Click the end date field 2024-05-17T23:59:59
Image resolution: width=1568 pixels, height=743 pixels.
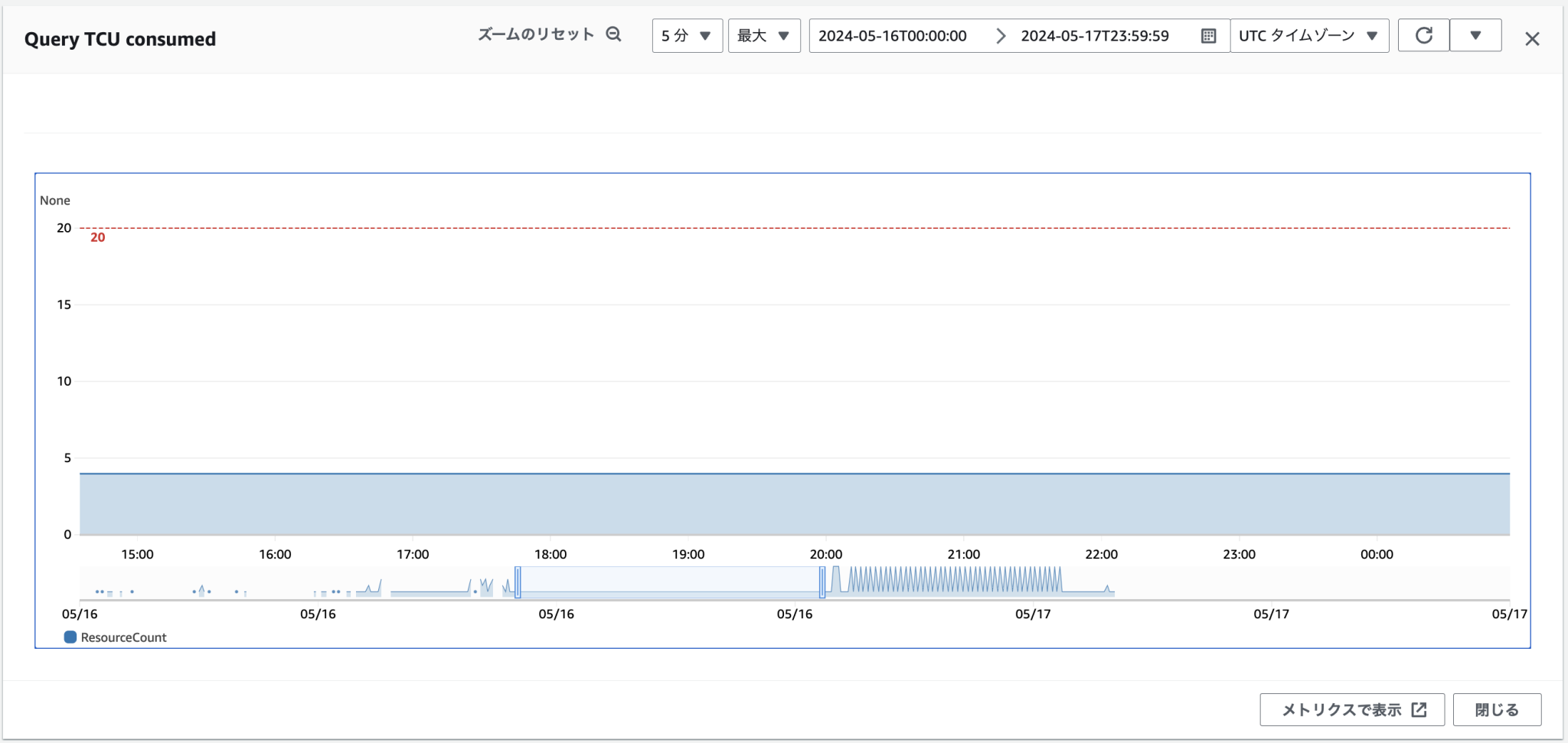(x=1095, y=36)
